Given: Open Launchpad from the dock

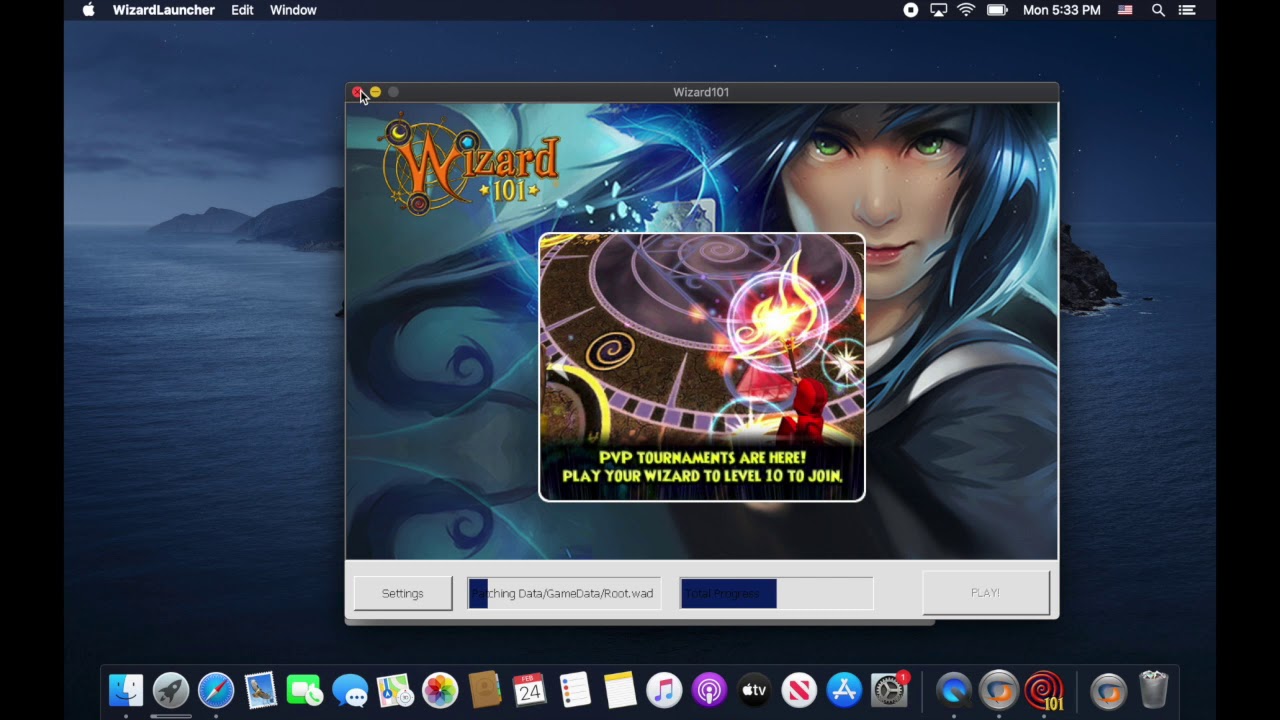Looking at the screenshot, I should pos(171,690).
